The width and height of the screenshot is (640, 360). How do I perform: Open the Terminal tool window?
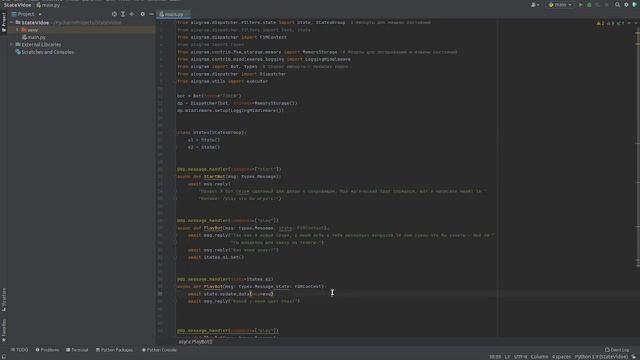77,350
